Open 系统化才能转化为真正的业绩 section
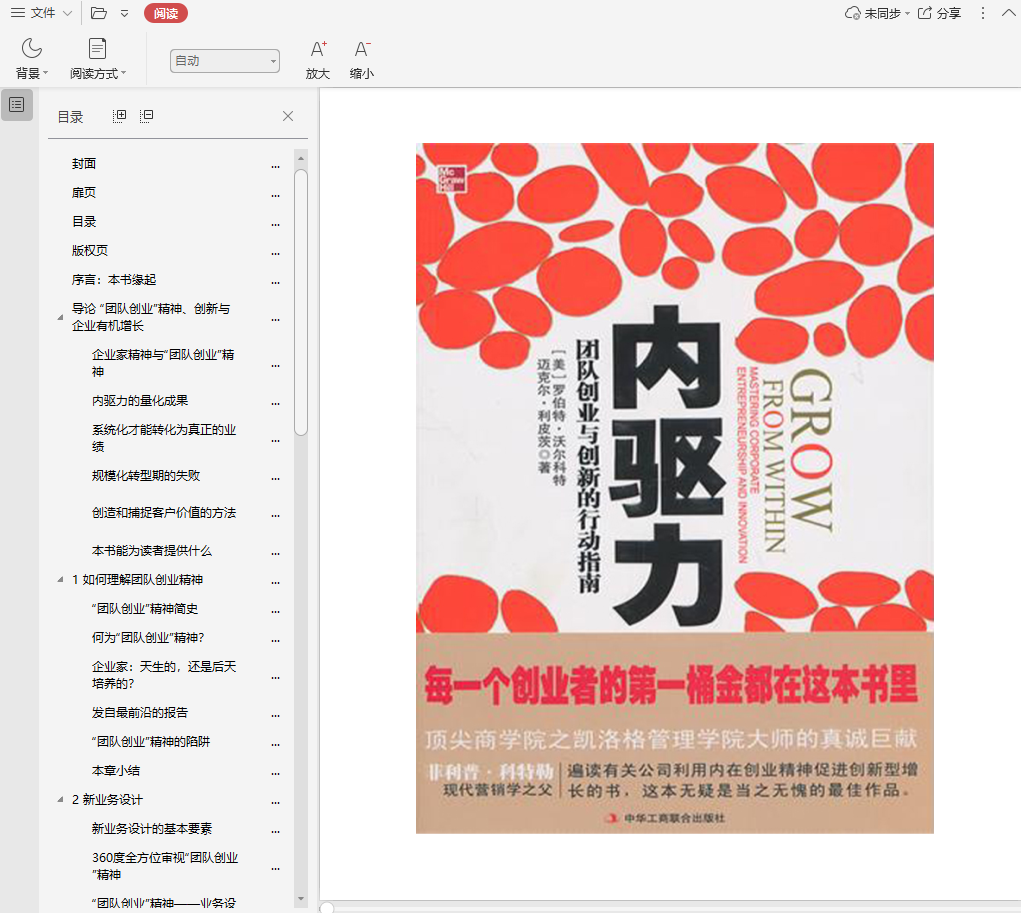The image size is (1021, 913). [x=163, y=438]
